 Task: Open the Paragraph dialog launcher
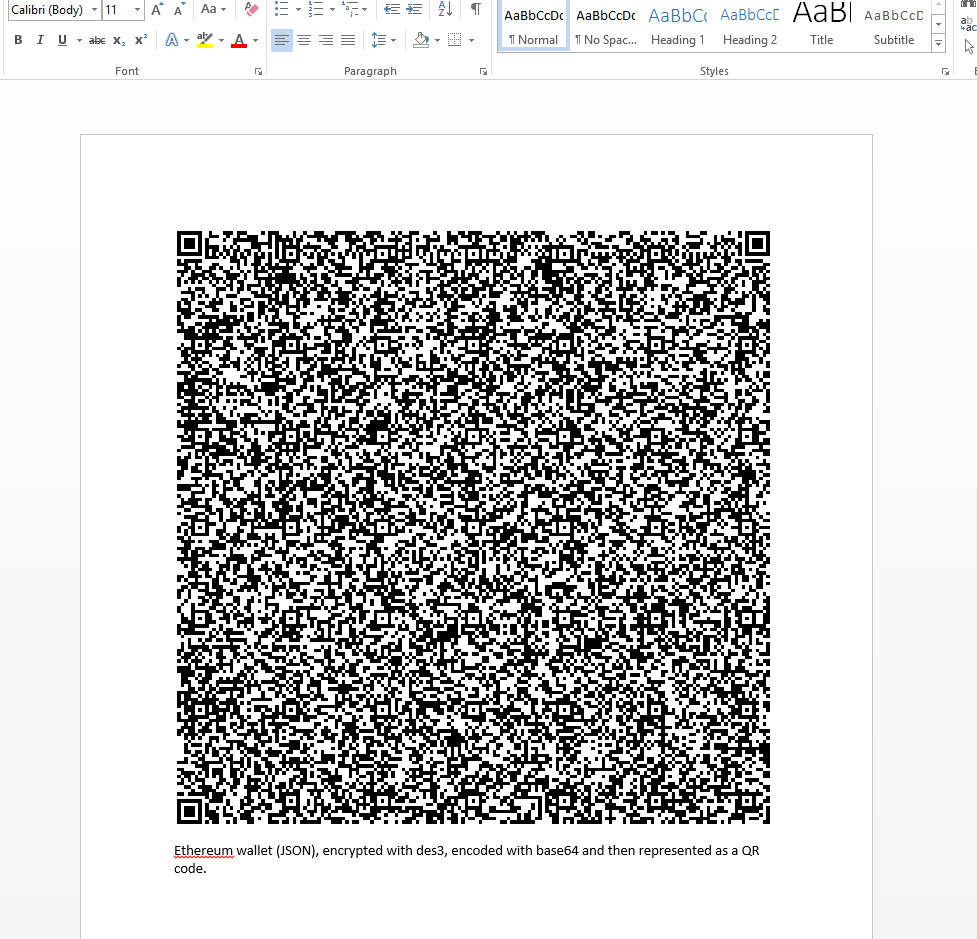[484, 72]
